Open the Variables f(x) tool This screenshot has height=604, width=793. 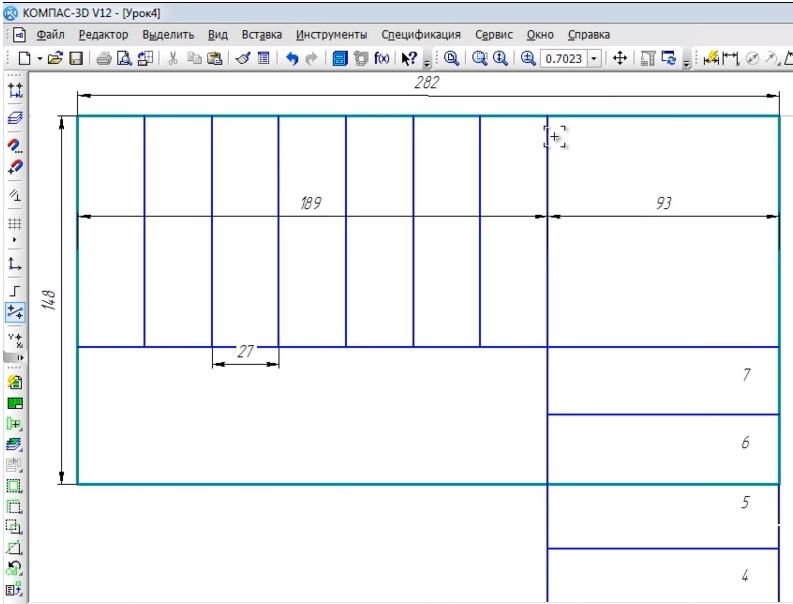point(382,59)
